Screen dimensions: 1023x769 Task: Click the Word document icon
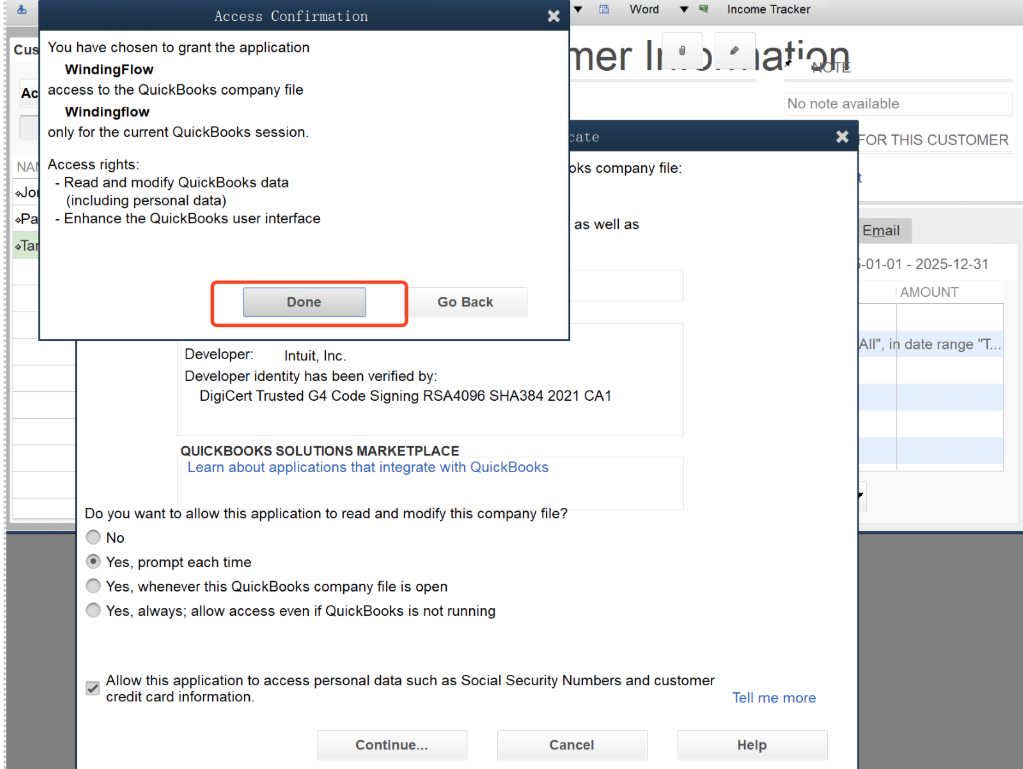[x=604, y=9]
